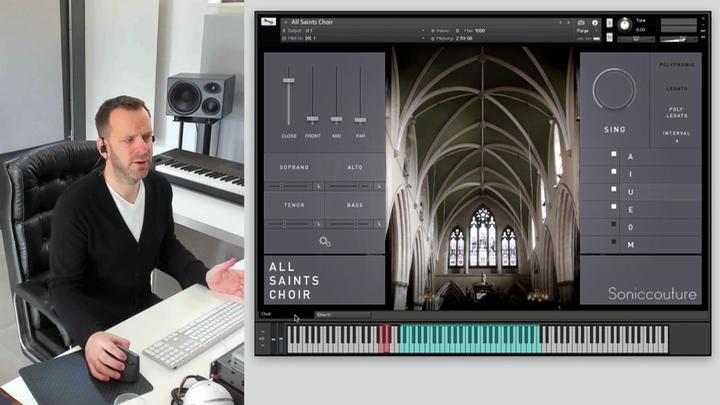720x405 pixels.
Task: Enable the E vowel checkbox
Action: point(613,207)
